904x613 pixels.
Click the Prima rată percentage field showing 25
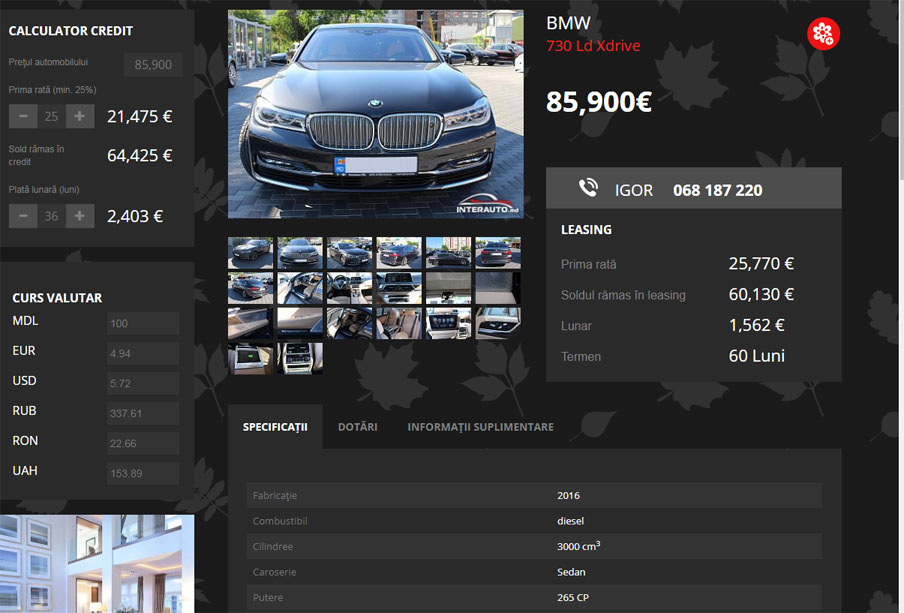click(x=51, y=116)
